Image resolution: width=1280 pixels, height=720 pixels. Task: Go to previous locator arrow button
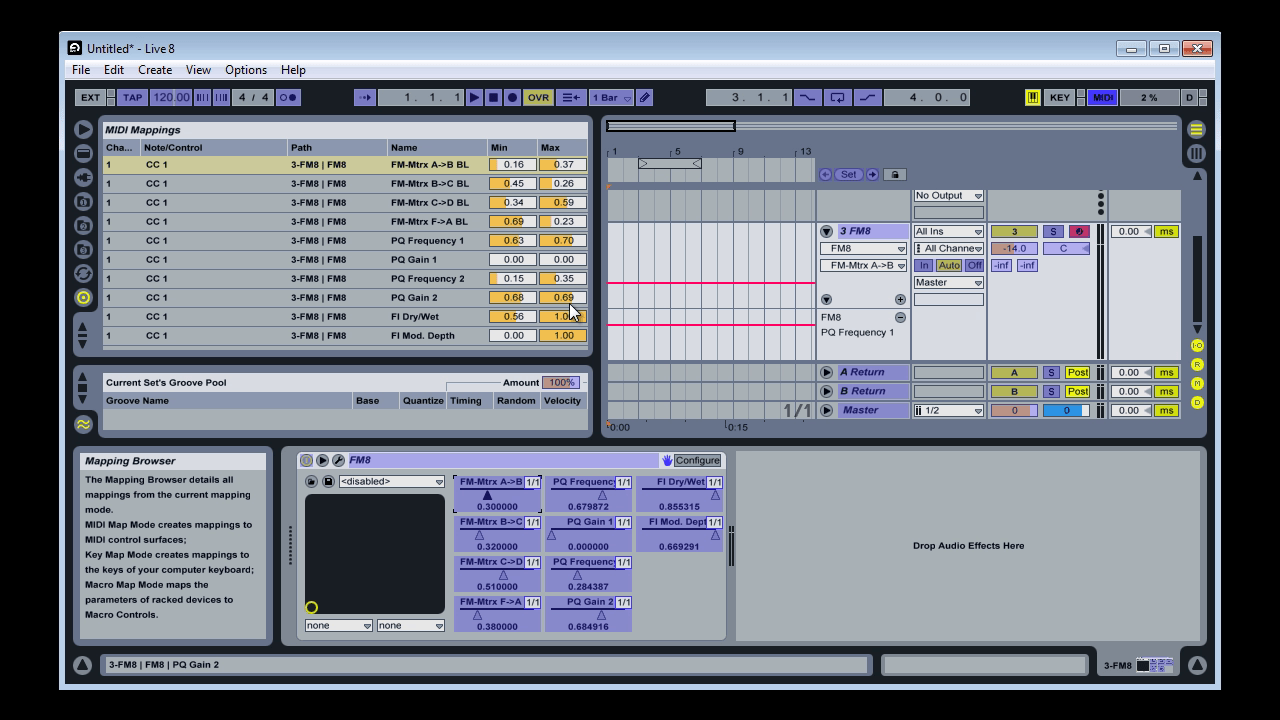coord(825,174)
